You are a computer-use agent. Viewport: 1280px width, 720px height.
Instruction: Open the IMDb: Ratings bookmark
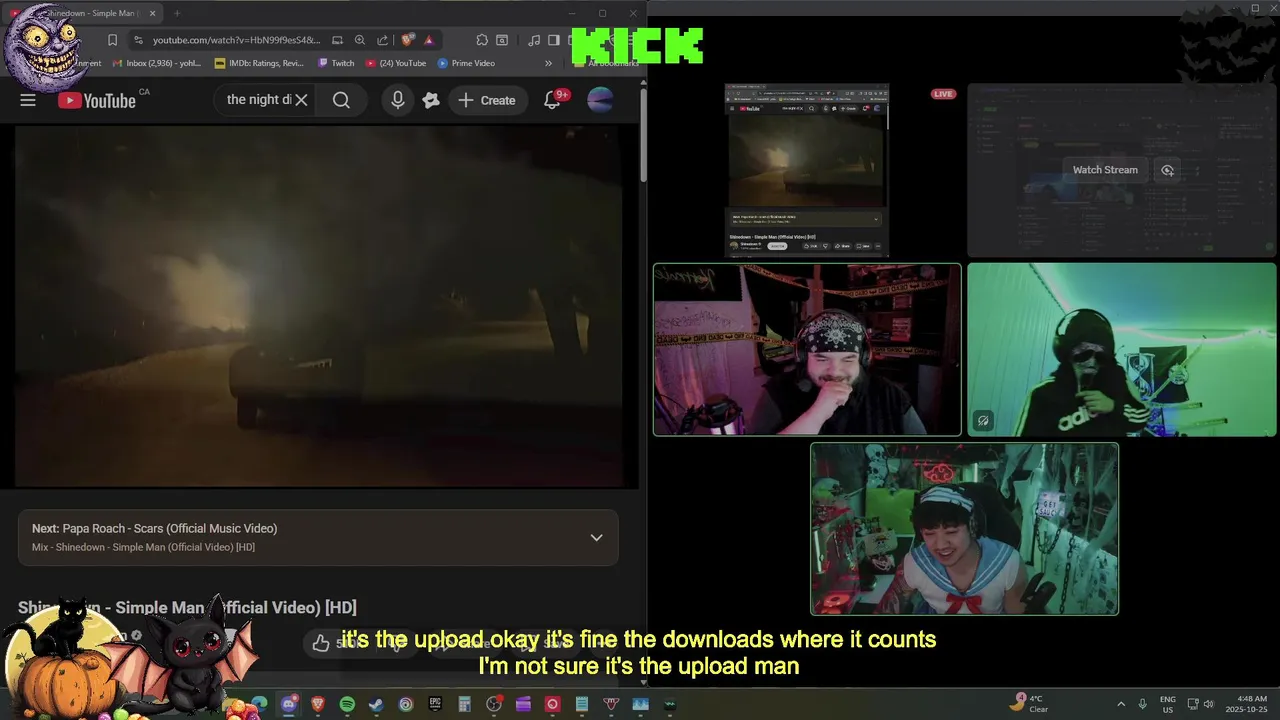[259, 63]
